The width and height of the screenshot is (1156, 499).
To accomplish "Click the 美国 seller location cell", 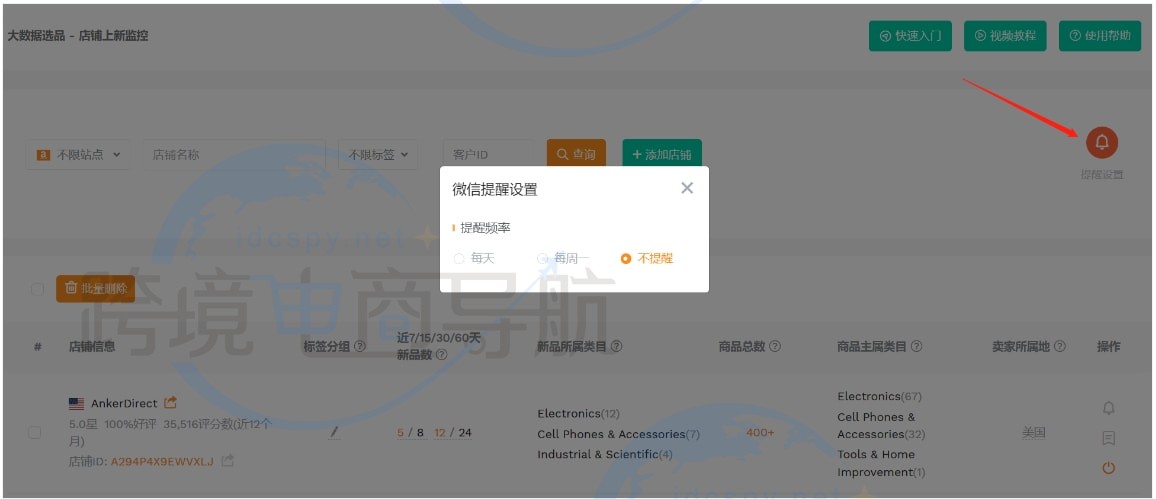I will point(1034,433).
